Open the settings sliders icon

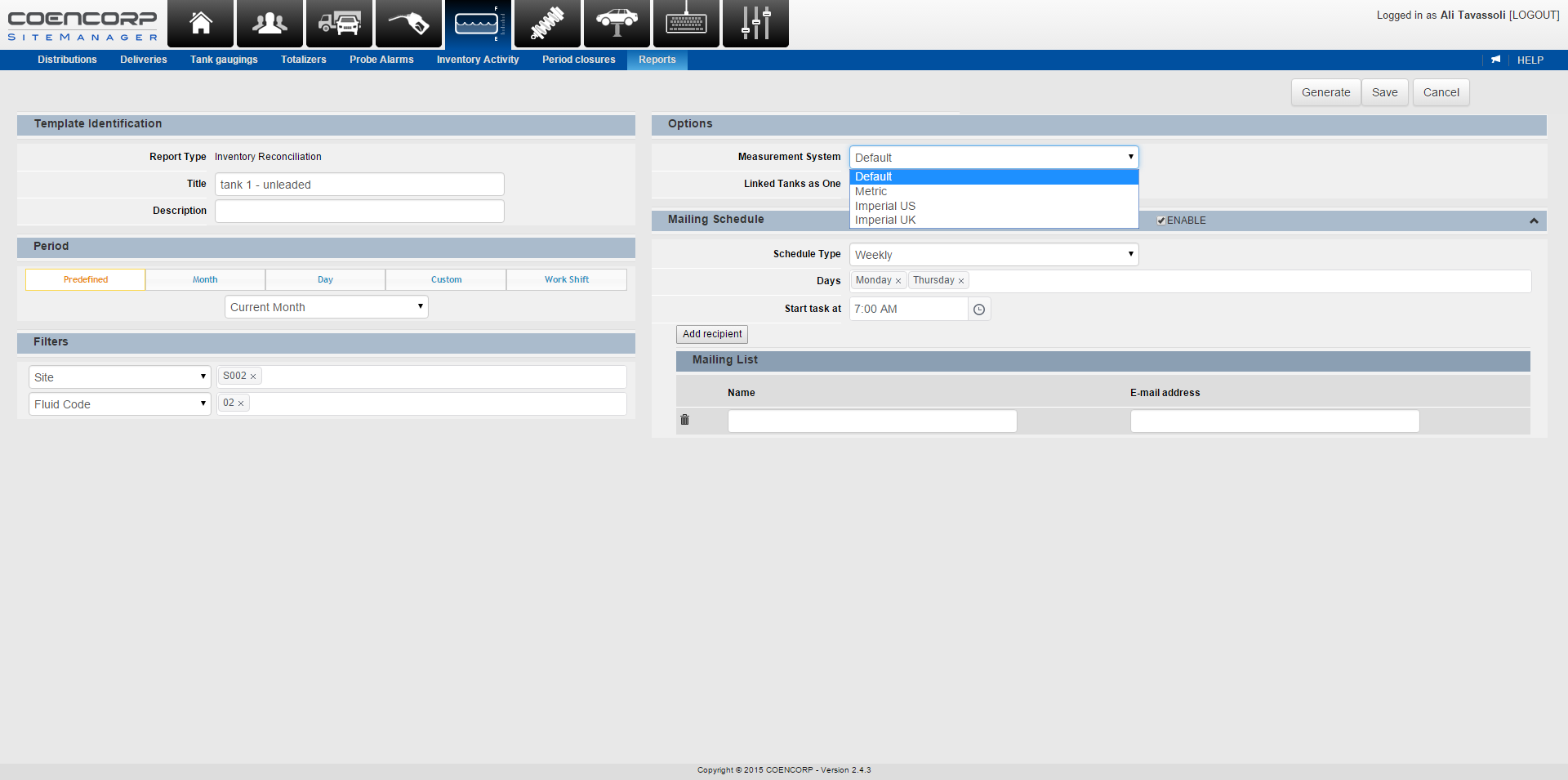pos(755,24)
